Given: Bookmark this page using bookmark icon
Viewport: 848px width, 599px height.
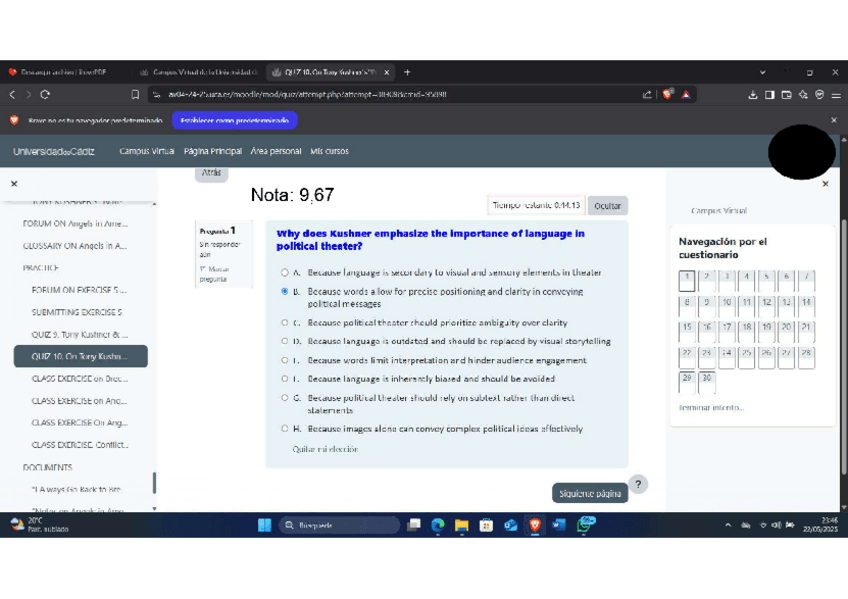Looking at the screenshot, I should (x=135, y=95).
